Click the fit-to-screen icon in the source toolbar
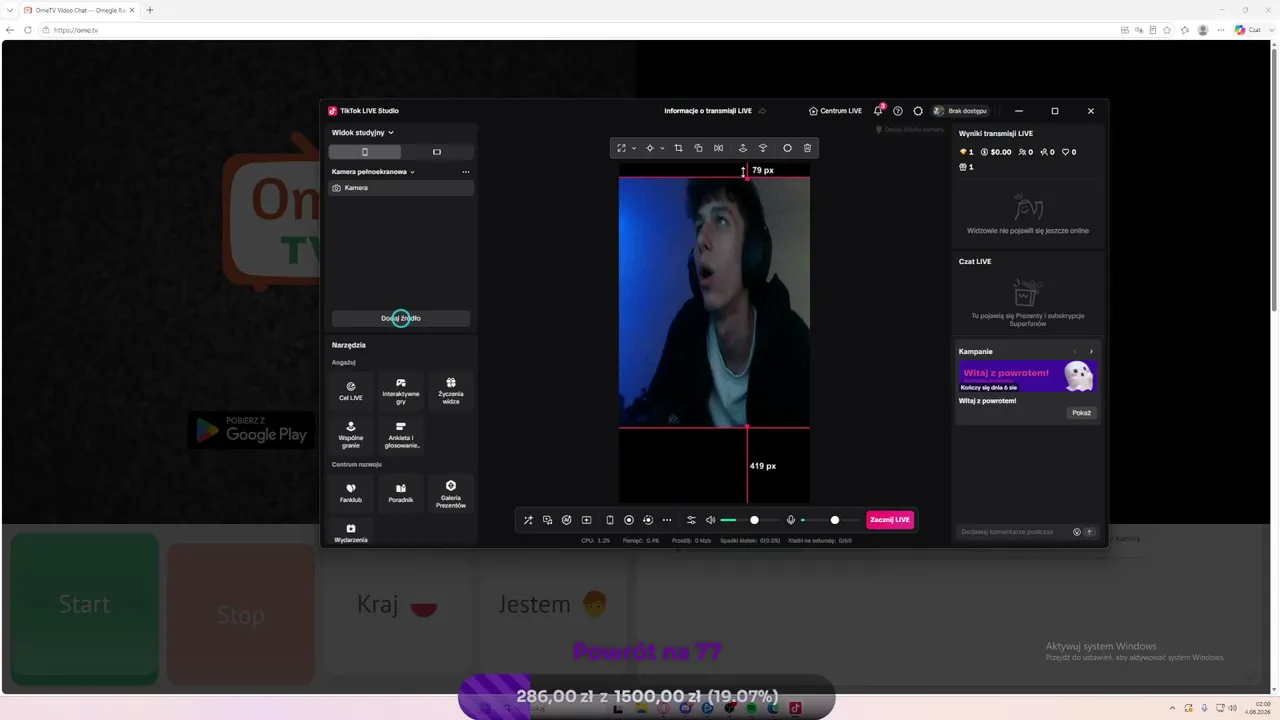This screenshot has height=720, width=1280. 621,148
